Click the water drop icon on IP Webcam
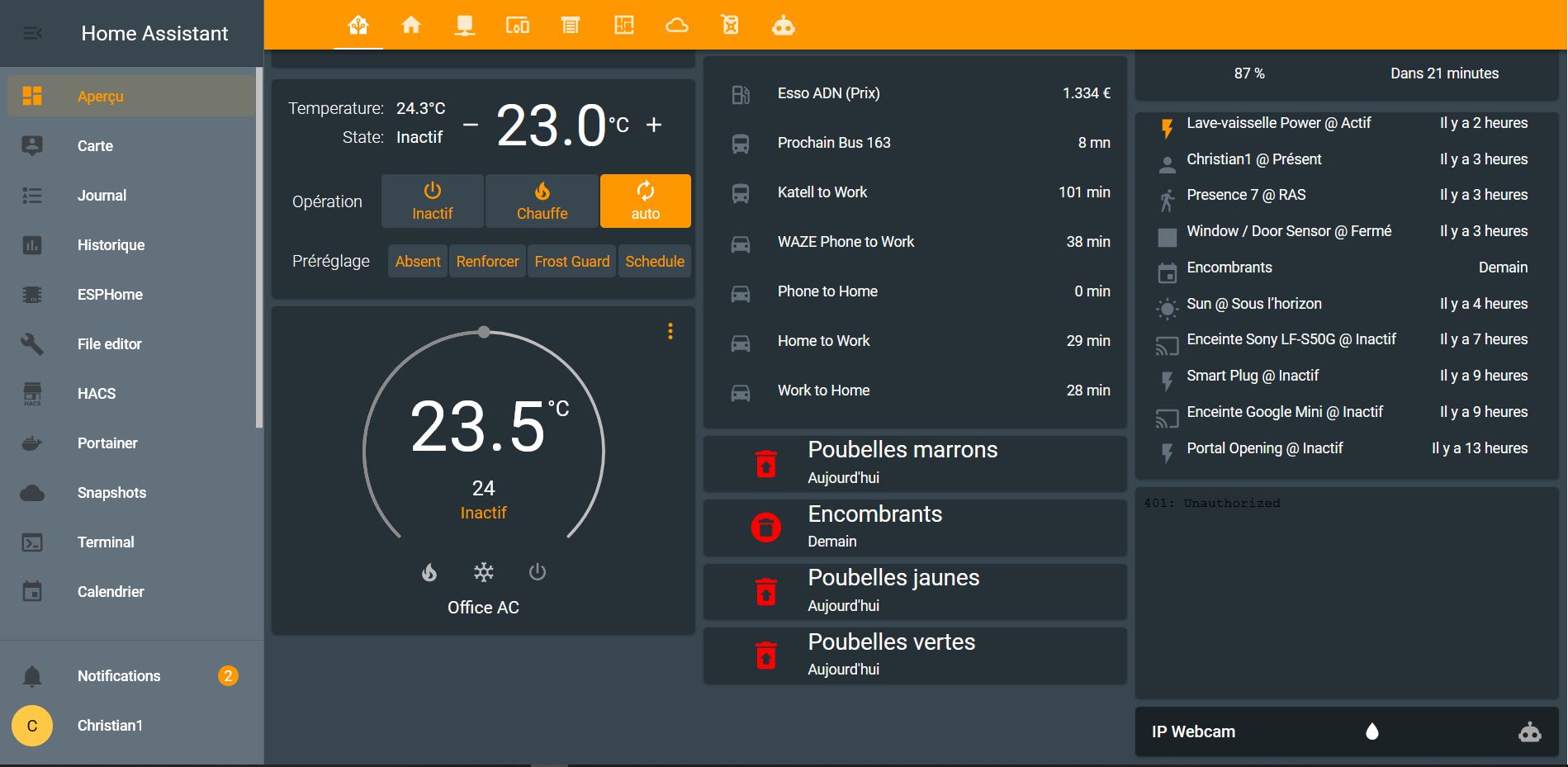Image resolution: width=1568 pixels, height=767 pixels. 1372,731
